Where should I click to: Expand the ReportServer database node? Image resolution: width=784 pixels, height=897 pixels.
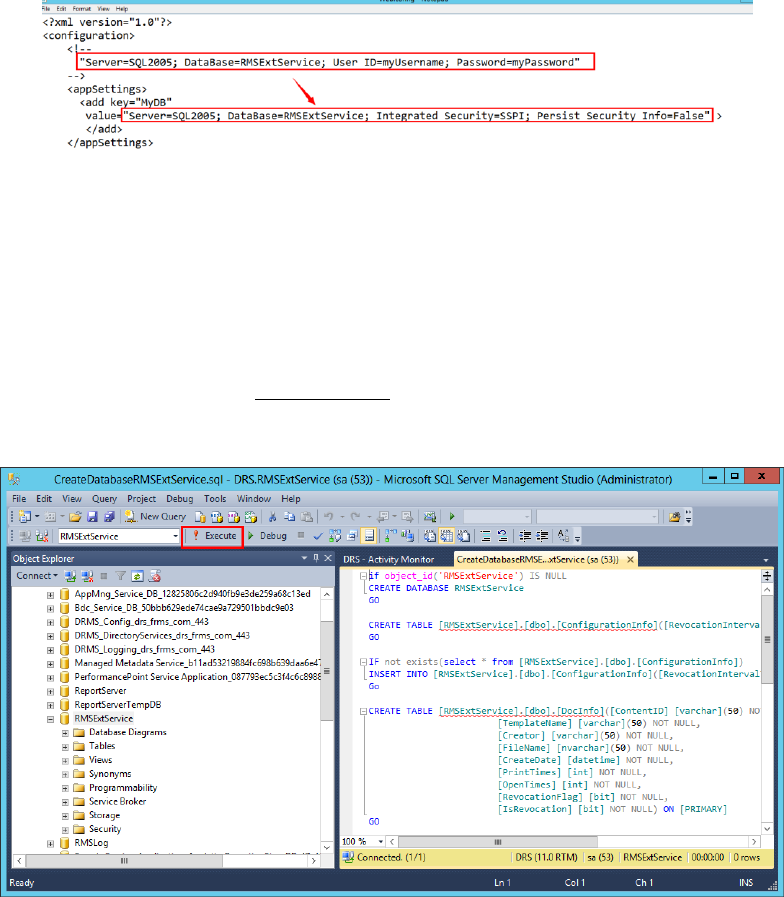point(50,692)
